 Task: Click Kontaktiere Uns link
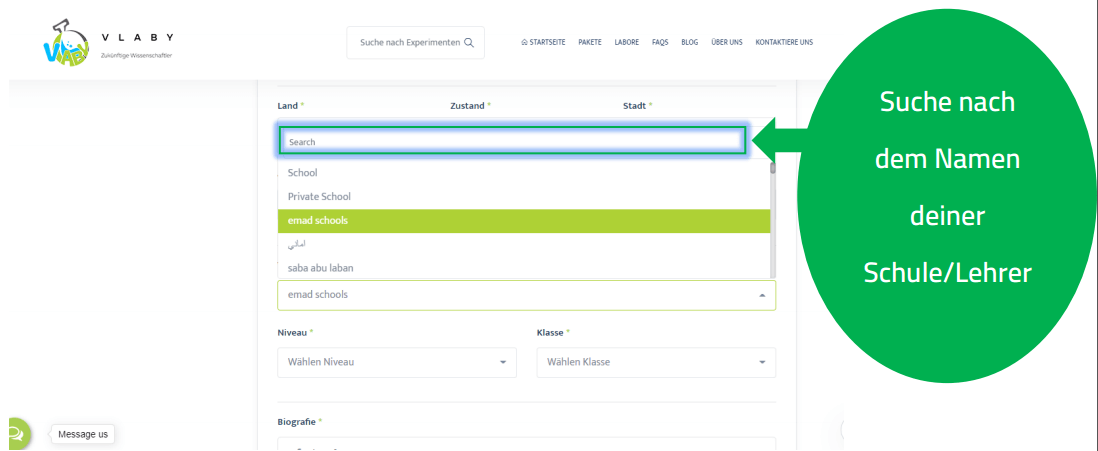coord(784,43)
